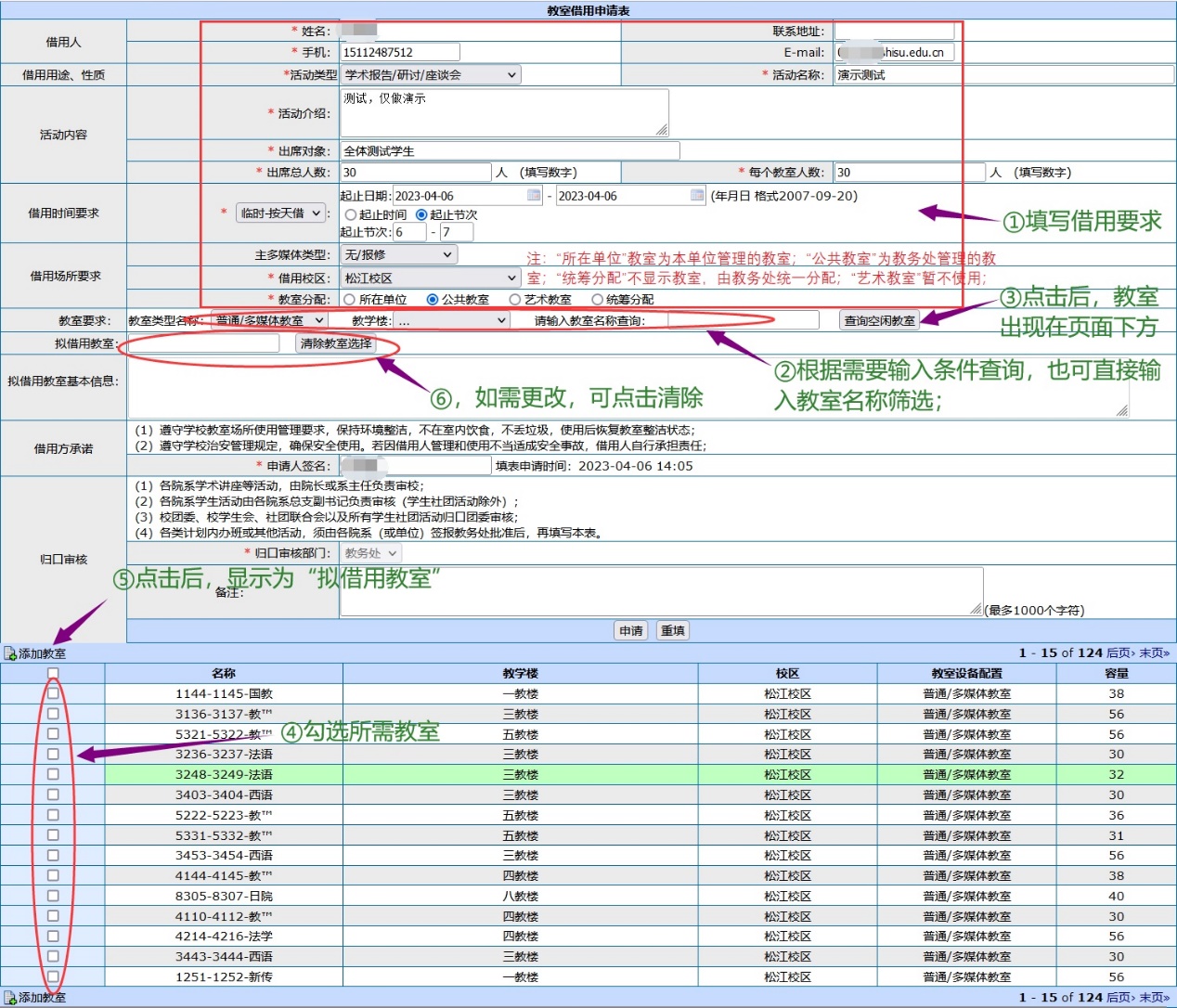Open calendar picker for end date

click(697, 196)
